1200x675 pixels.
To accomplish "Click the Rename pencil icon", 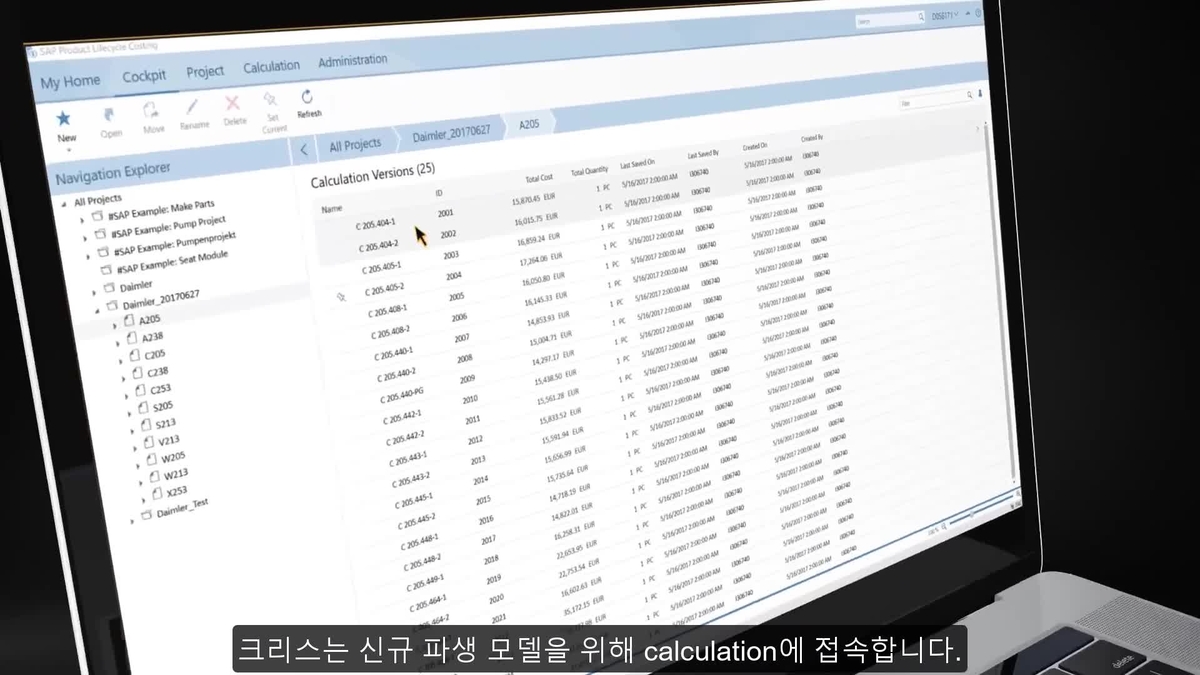I will coord(192,107).
